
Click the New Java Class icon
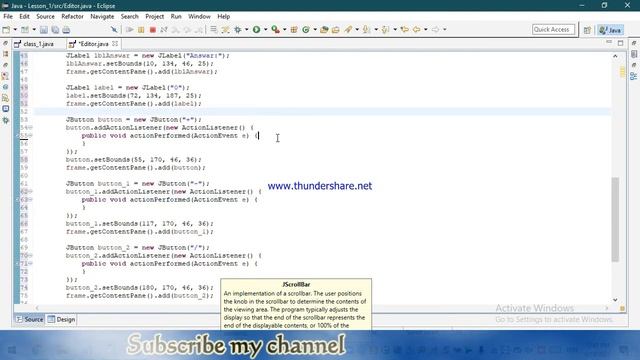[306, 30]
